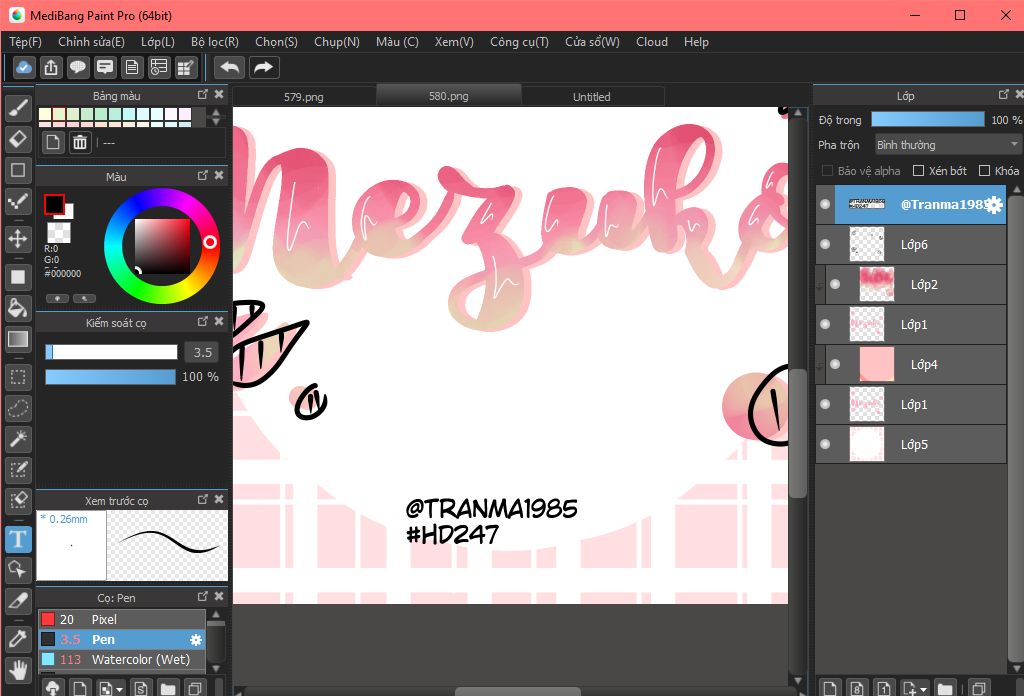1024x696 pixels.
Task: Click the Undo arrow
Action: (x=229, y=67)
